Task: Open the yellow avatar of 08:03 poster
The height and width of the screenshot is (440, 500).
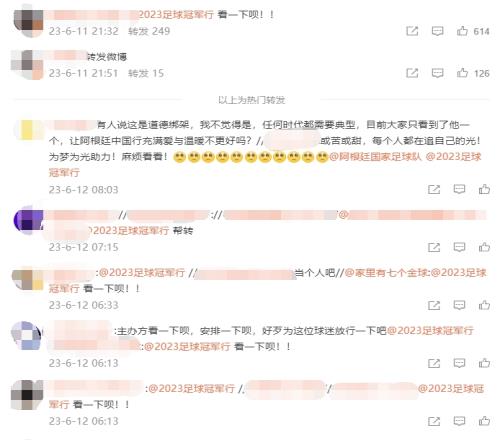Action: point(28,130)
